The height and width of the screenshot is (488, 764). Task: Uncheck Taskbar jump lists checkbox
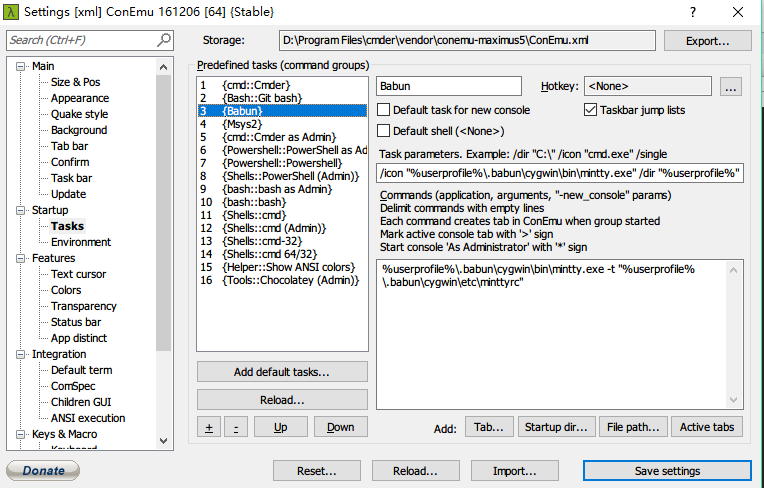click(590, 110)
